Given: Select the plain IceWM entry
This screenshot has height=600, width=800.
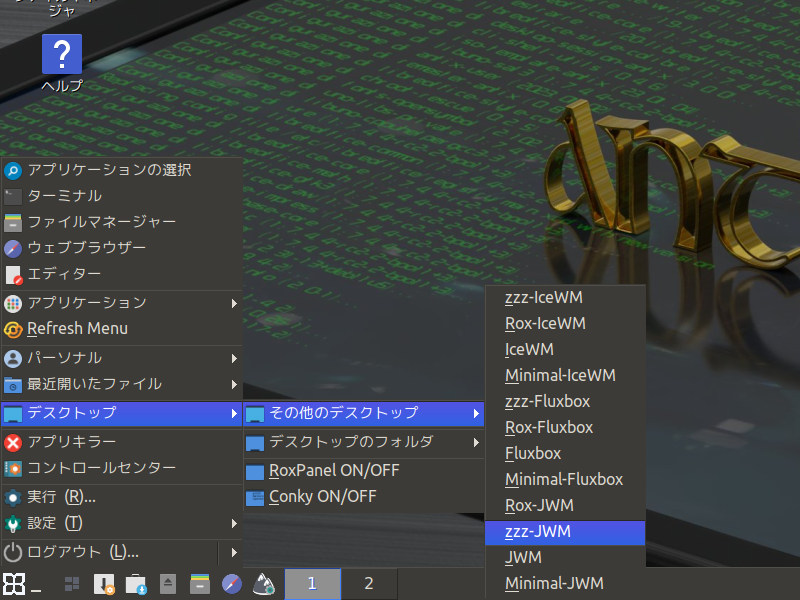Looking at the screenshot, I should click(565, 349).
